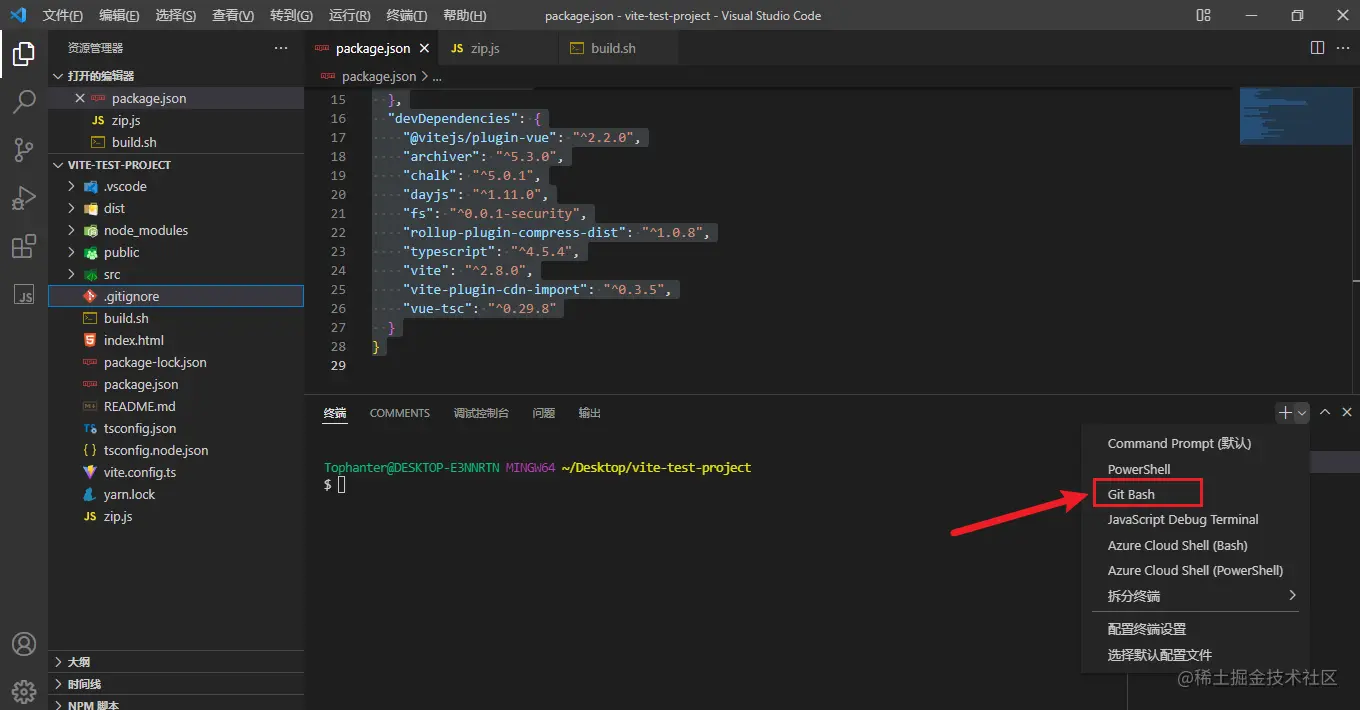Open the 编辑(E) menu
This screenshot has width=1360, height=710.
tap(120, 16)
